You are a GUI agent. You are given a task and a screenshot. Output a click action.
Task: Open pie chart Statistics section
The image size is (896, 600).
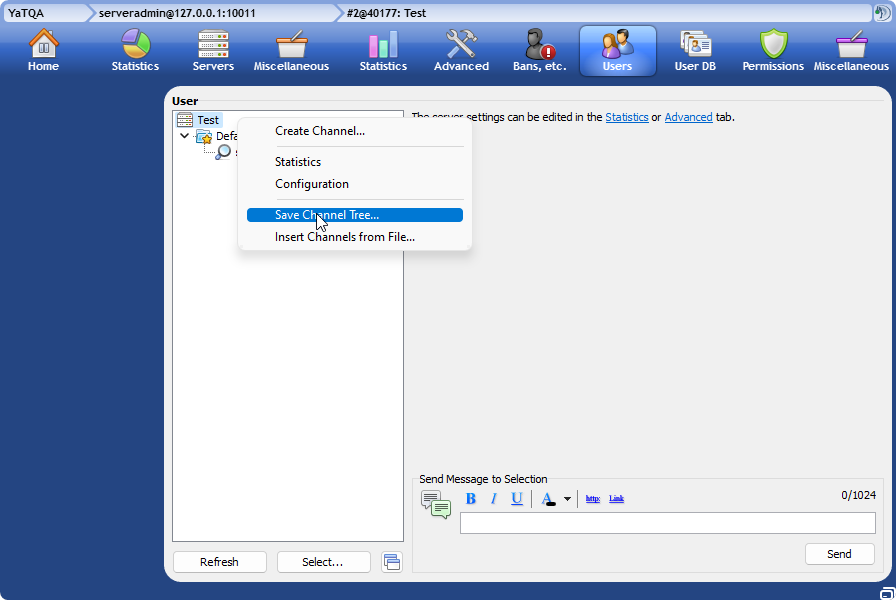coord(135,50)
